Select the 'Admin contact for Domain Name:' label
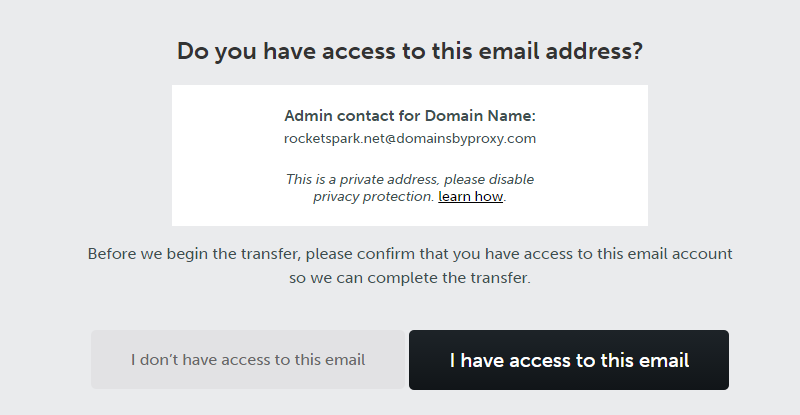Screen dimensions: 800x415 [410, 116]
